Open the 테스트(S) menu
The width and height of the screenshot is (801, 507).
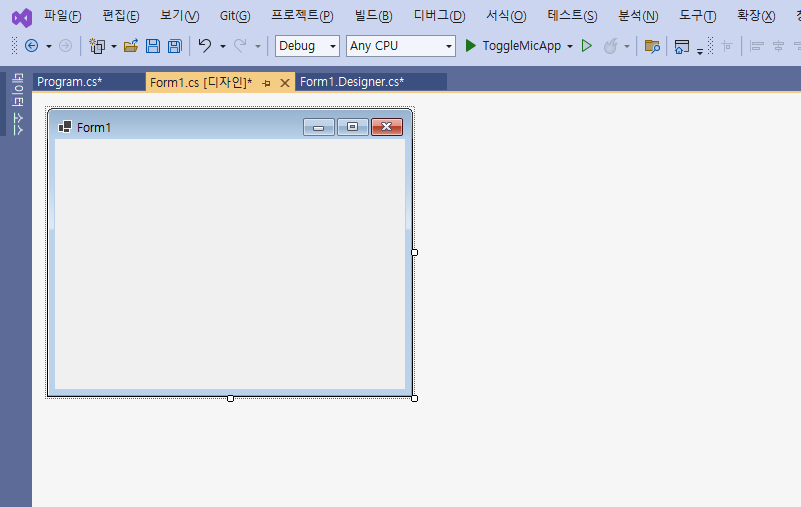(x=572, y=16)
